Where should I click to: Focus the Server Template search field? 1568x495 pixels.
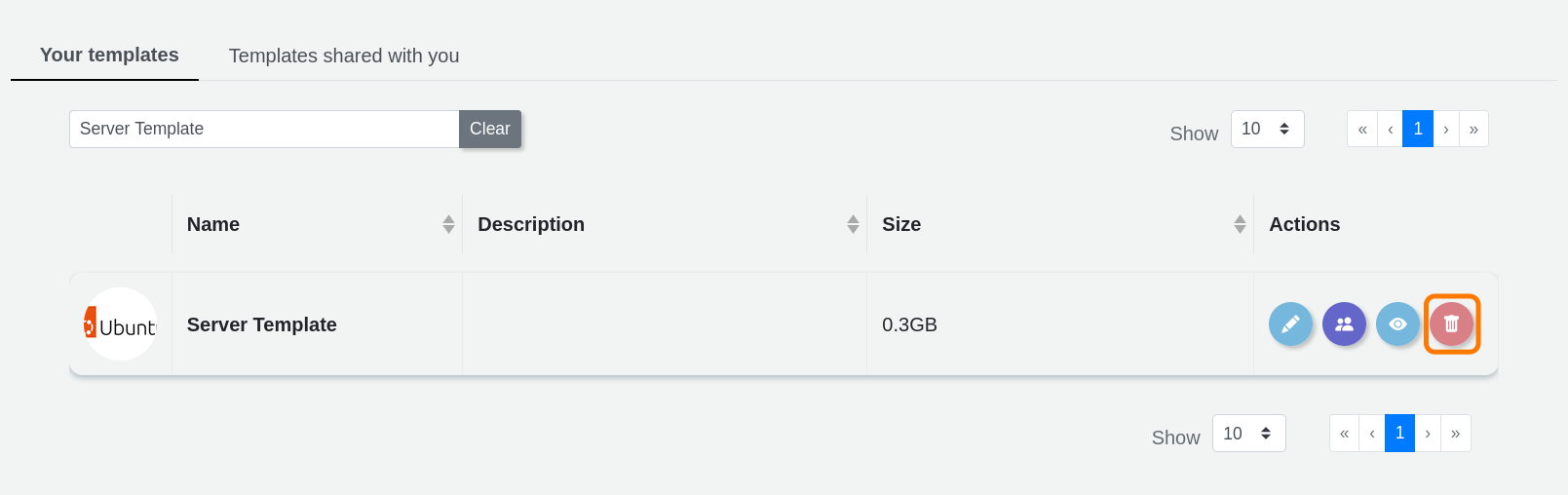264,129
